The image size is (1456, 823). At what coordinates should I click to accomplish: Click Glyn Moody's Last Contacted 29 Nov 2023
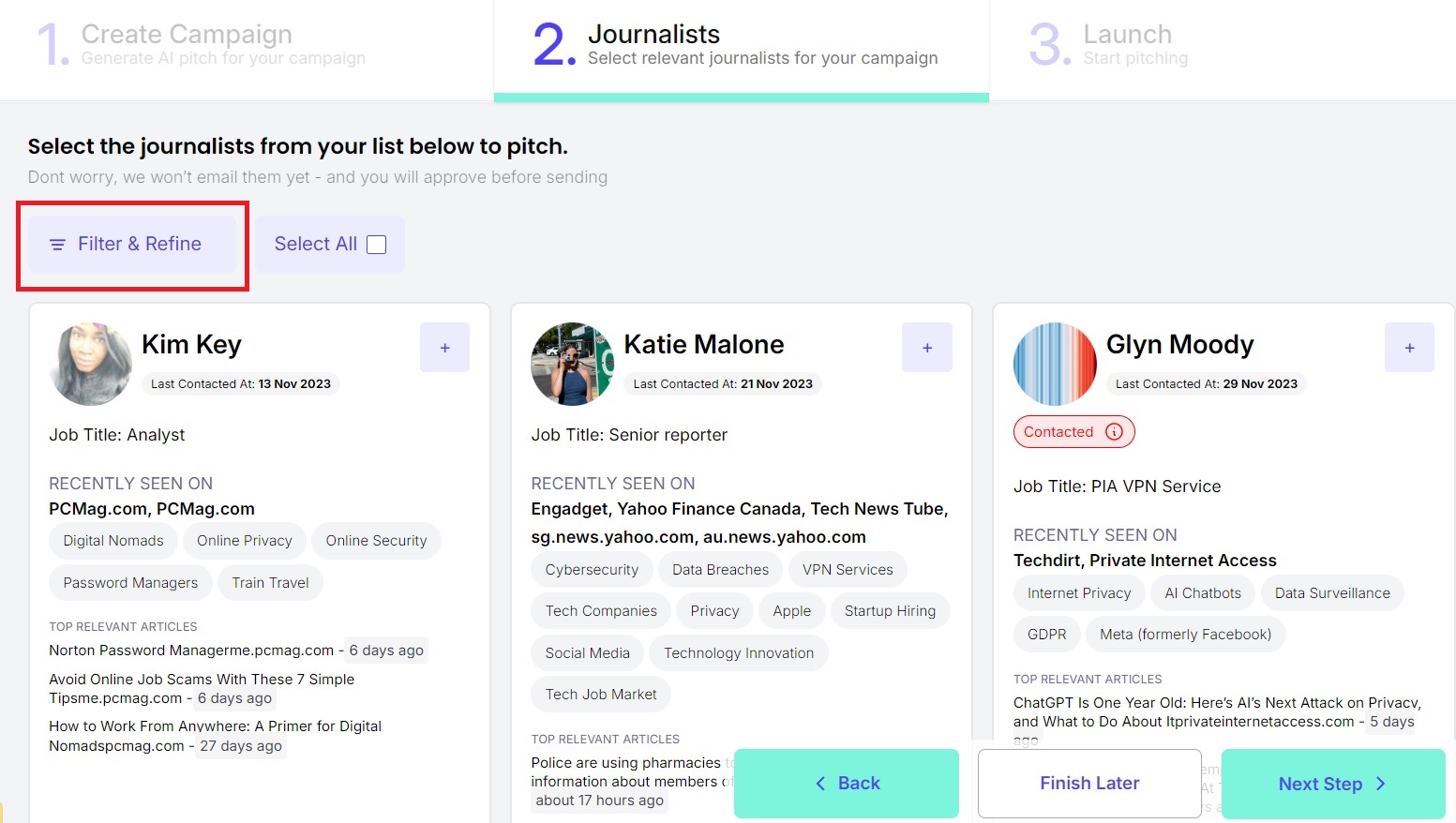point(1206,383)
